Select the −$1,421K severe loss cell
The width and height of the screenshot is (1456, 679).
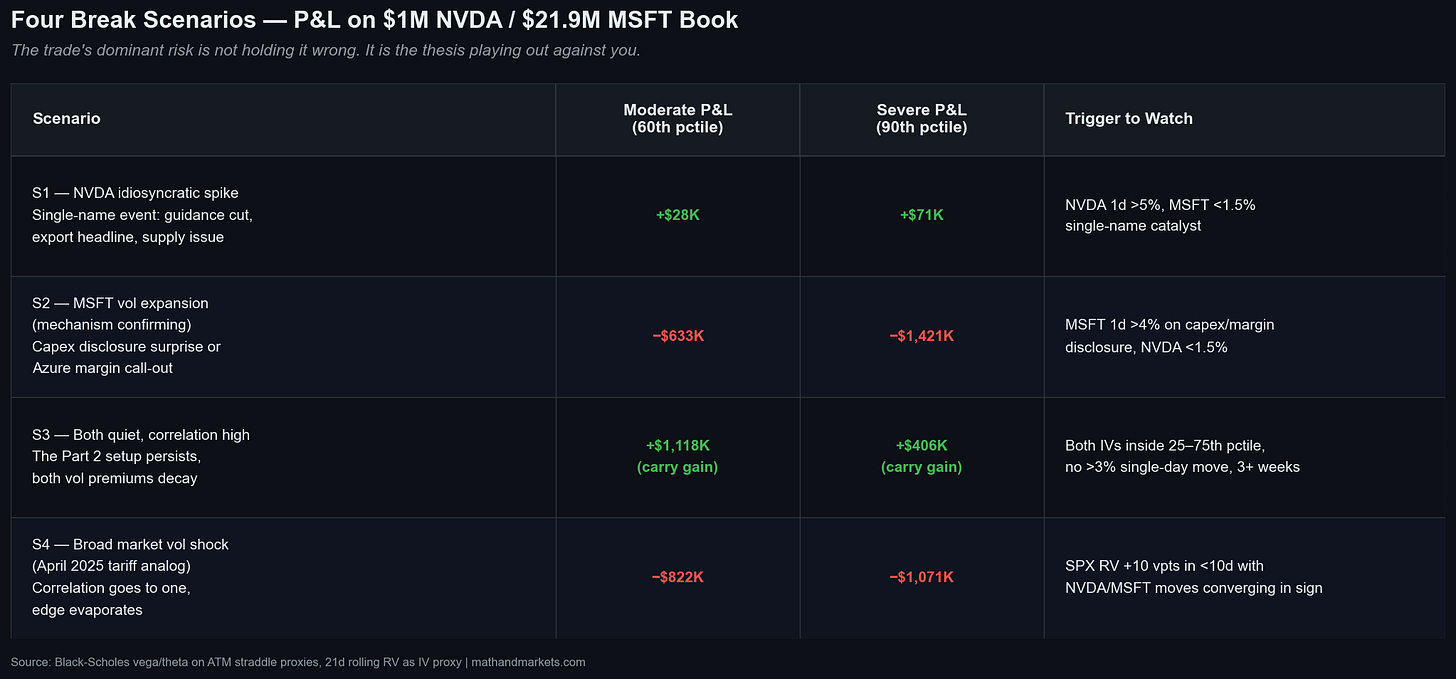921,336
